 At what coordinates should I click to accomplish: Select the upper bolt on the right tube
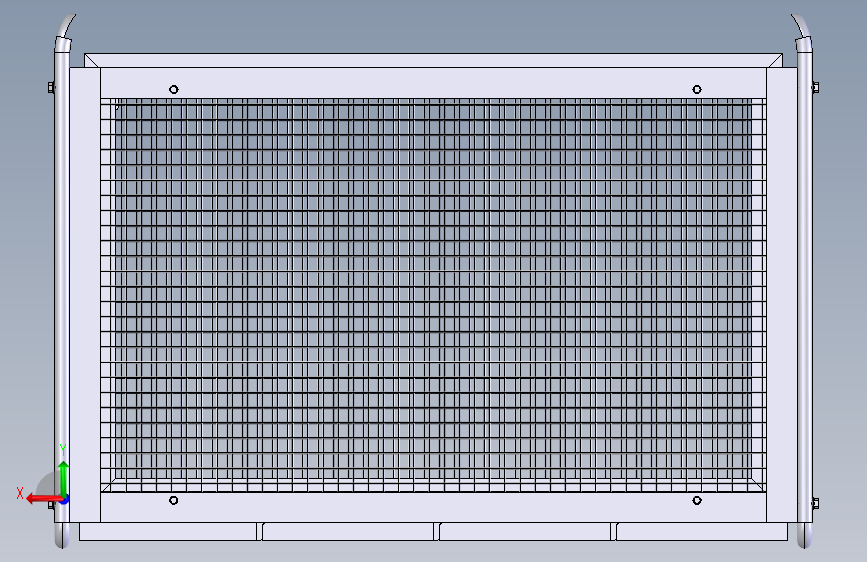coord(815,87)
